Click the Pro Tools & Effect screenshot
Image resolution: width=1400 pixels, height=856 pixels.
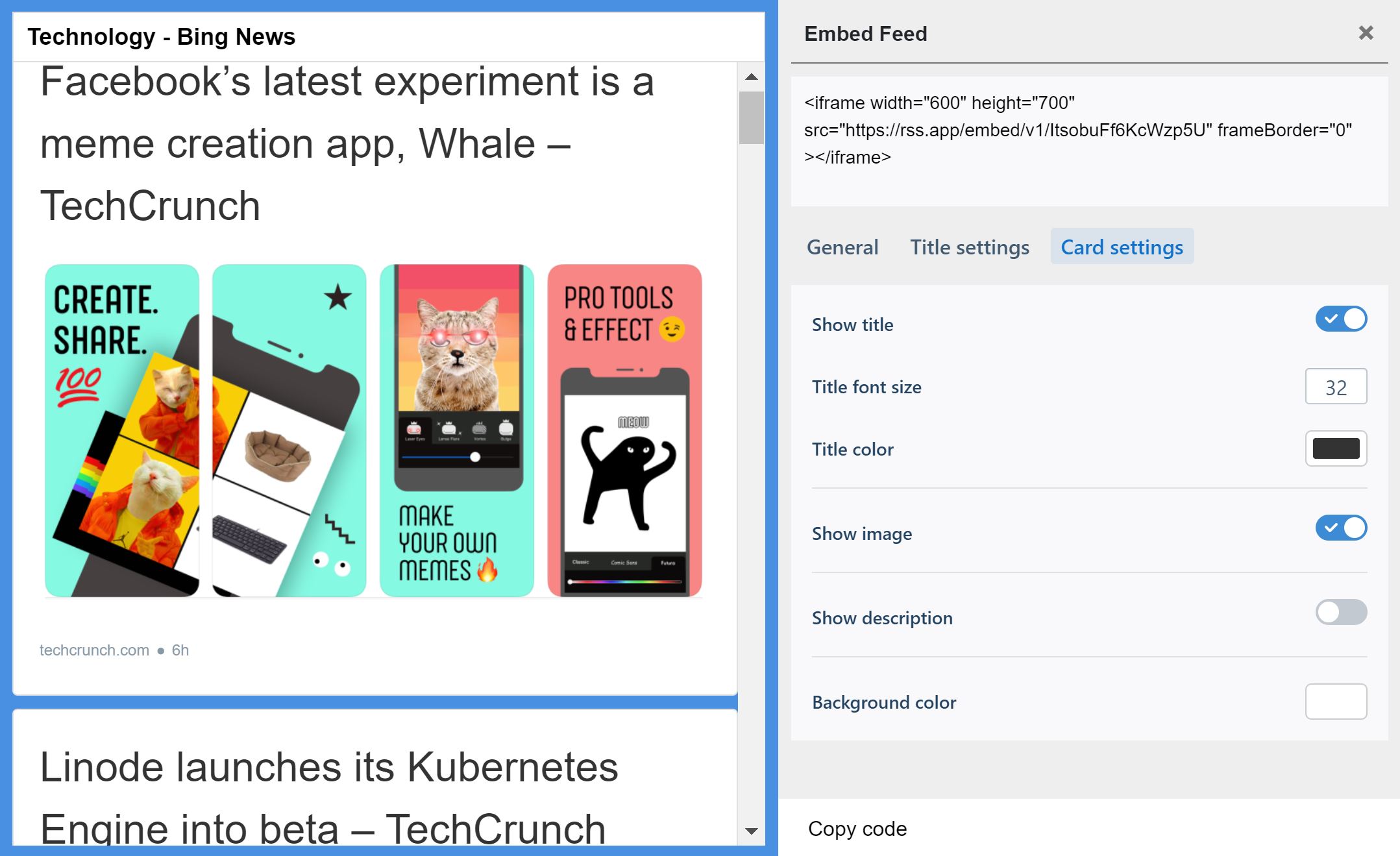624,430
